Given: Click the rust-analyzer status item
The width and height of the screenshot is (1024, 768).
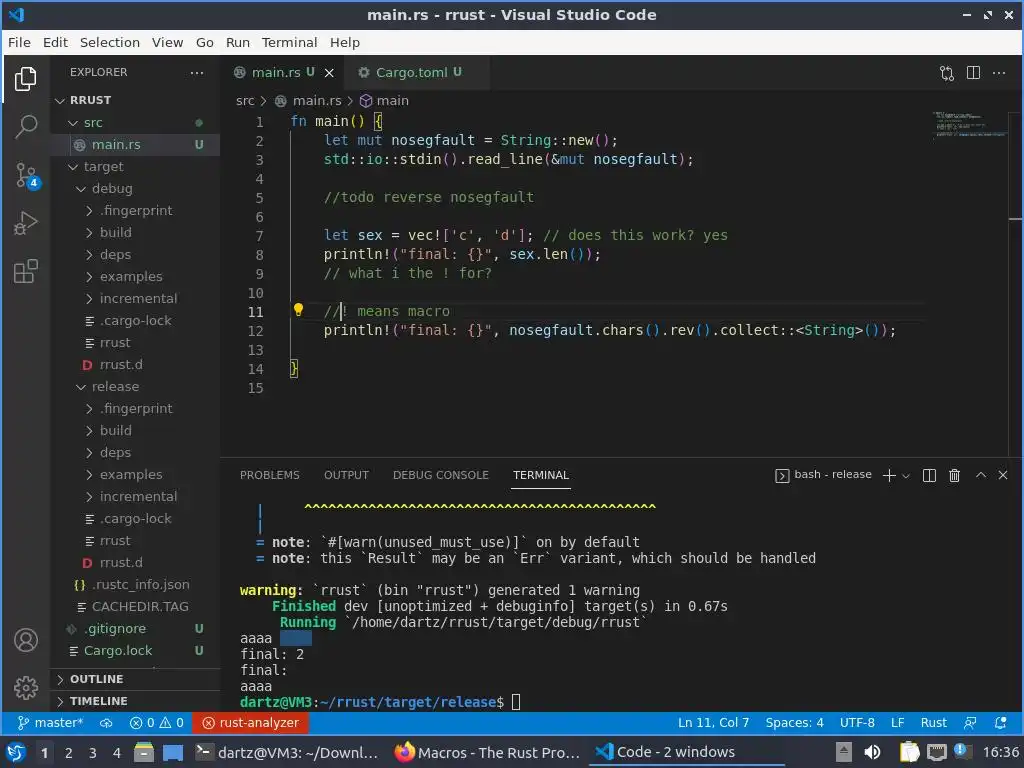Looking at the screenshot, I should click(251, 722).
